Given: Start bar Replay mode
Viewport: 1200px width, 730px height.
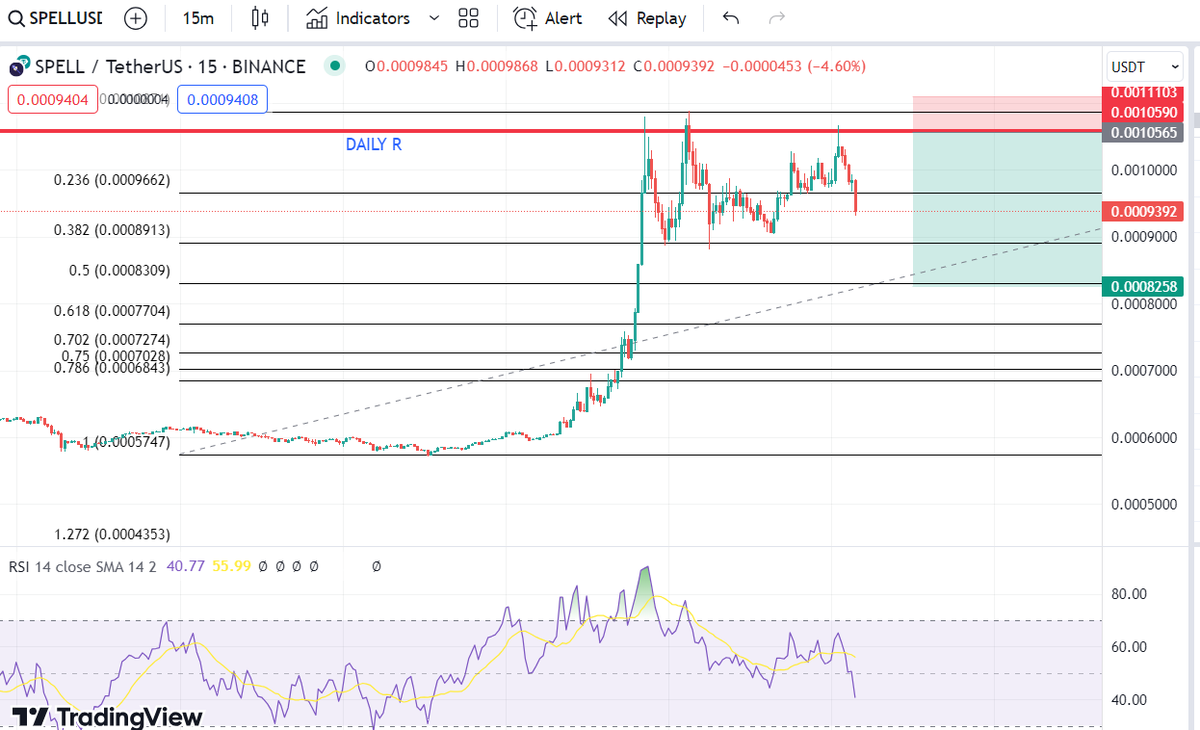Looking at the screenshot, I should [648, 18].
